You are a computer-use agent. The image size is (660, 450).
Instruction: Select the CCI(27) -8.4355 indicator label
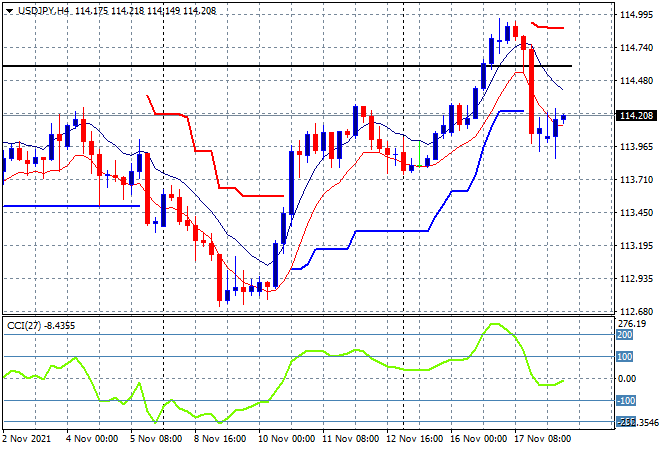(41, 326)
